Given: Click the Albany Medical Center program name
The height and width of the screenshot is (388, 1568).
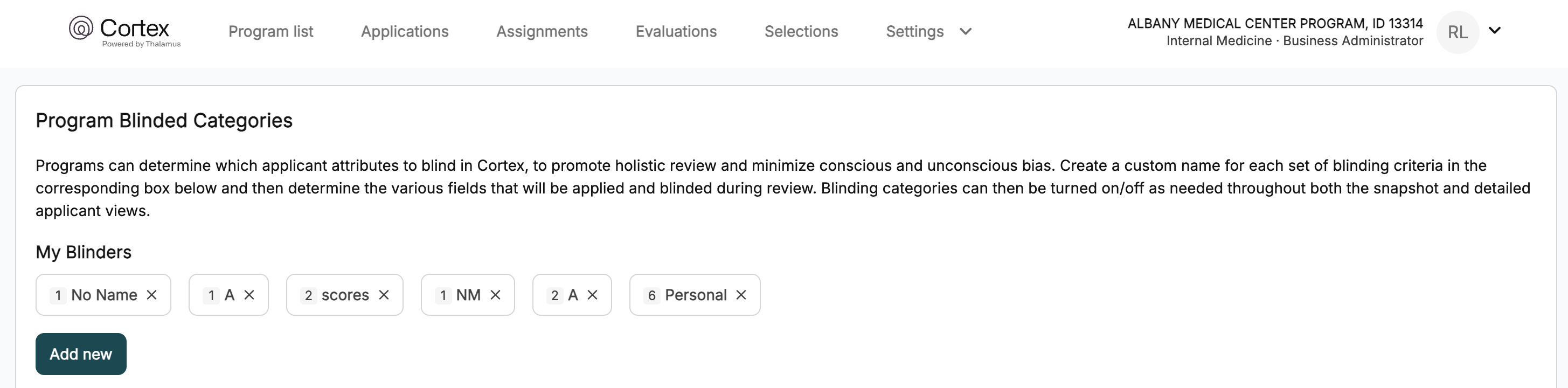Looking at the screenshot, I should click(x=1275, y=23).
